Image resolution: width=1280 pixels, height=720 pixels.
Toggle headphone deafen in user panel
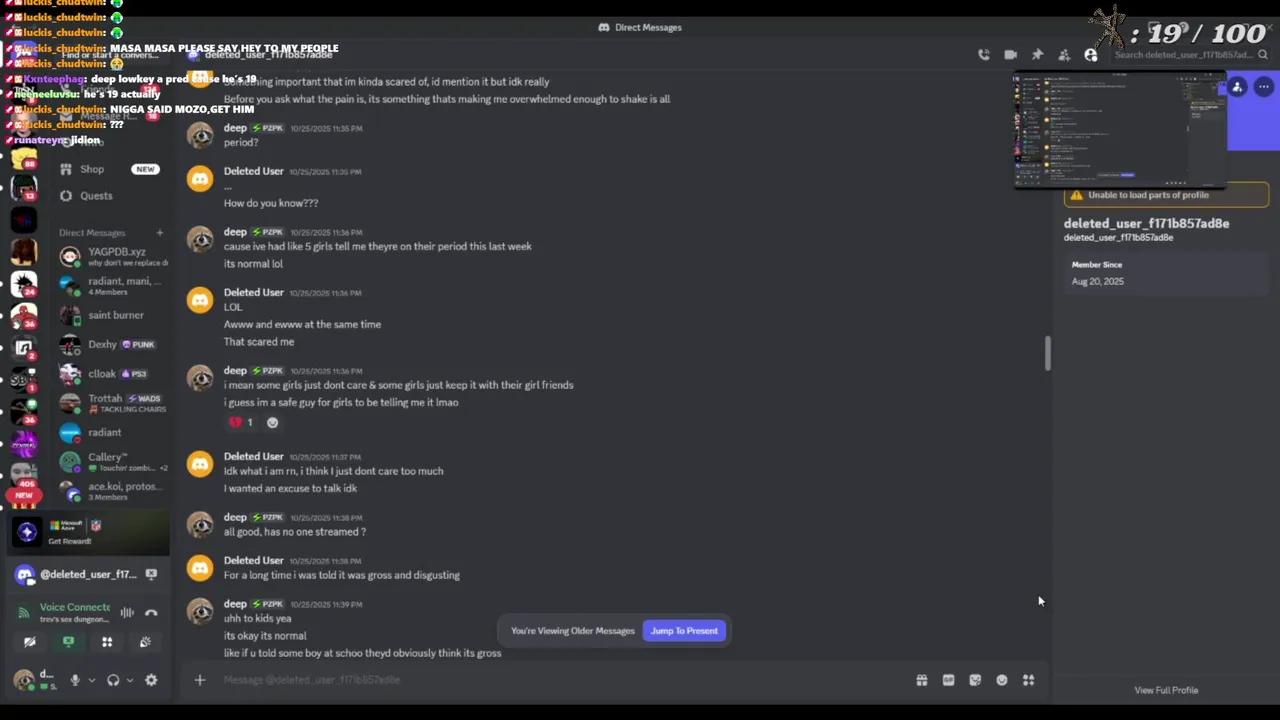coord(113,680)
